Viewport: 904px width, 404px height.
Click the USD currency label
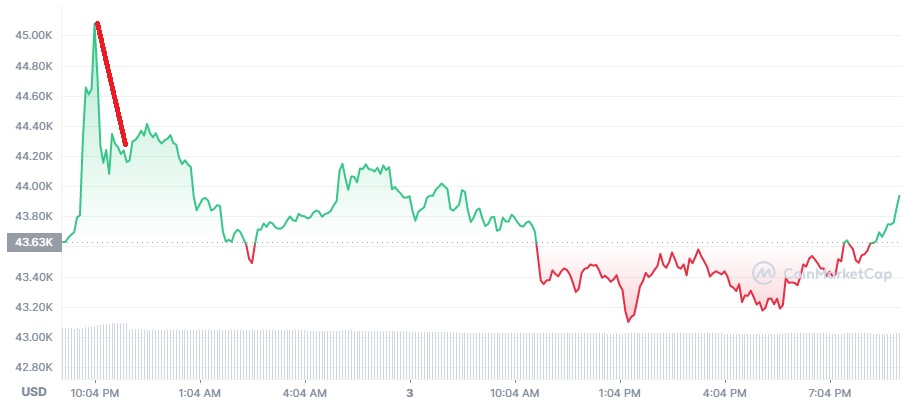tap(33, 392)
